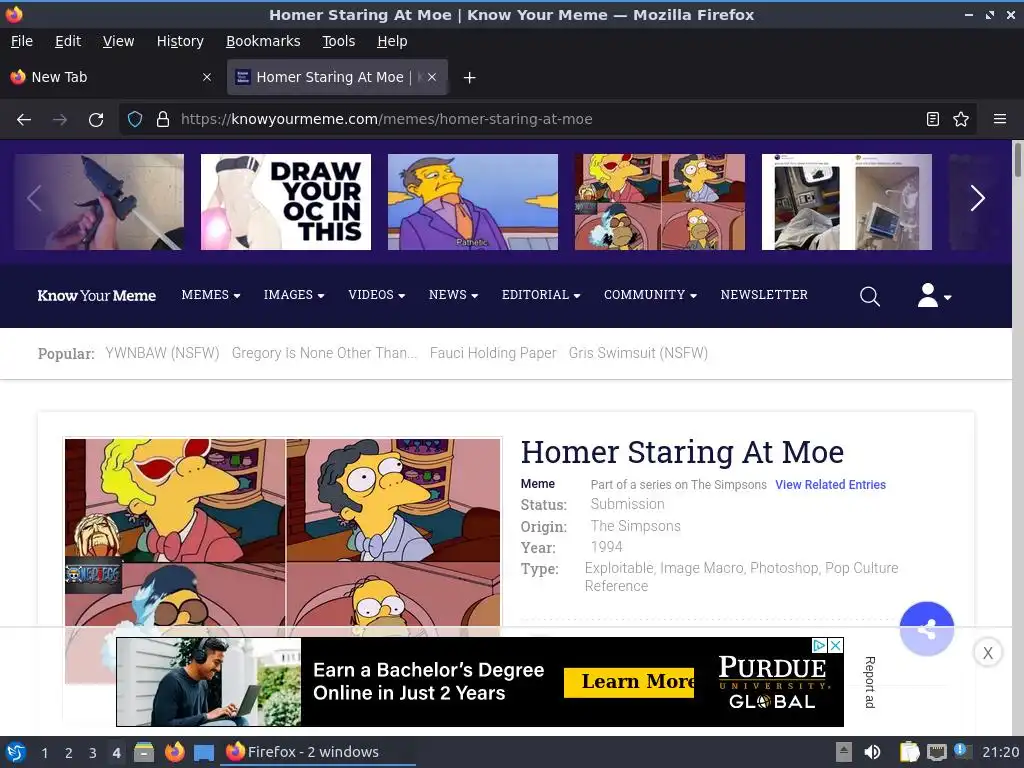Open Fauci Holding Paper popular link

(493, 353)
